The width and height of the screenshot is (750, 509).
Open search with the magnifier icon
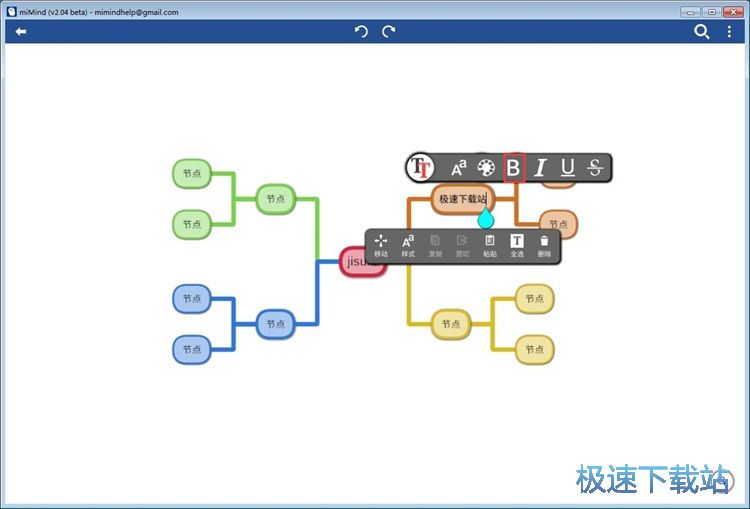[701, 32]
